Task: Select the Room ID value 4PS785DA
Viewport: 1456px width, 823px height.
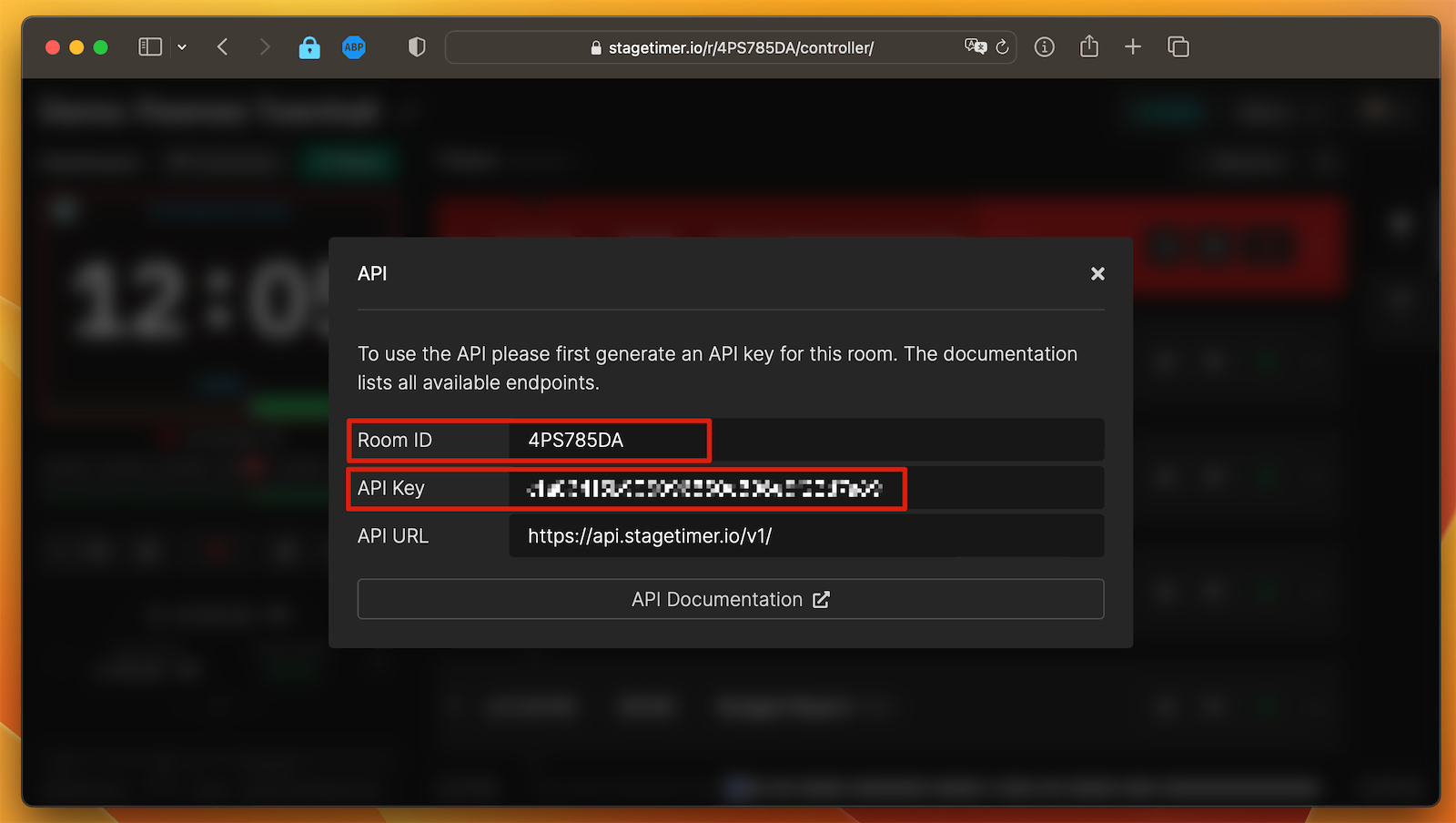Action: (576, 441)
